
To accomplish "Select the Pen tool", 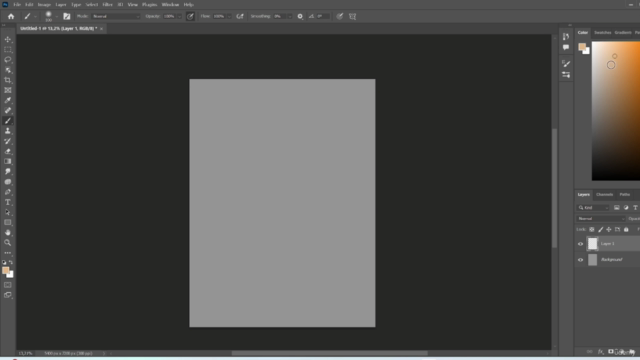I will pyautogui.click(x=8, y=192).
